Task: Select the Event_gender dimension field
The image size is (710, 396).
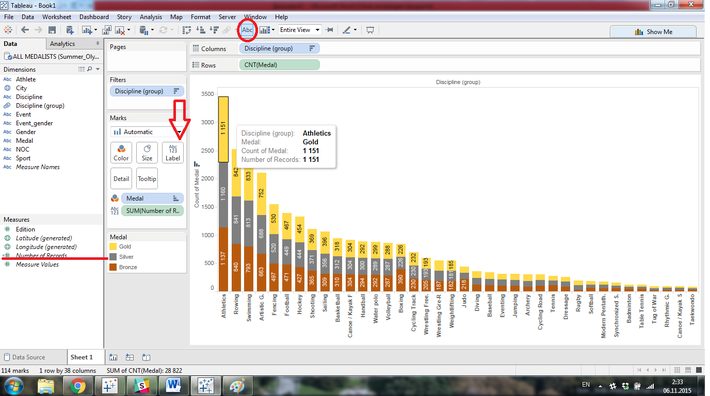Action: [34, 123]
